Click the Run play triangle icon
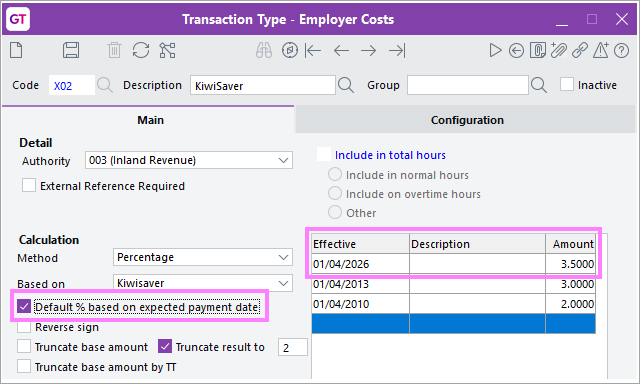 tap(495, 51)
